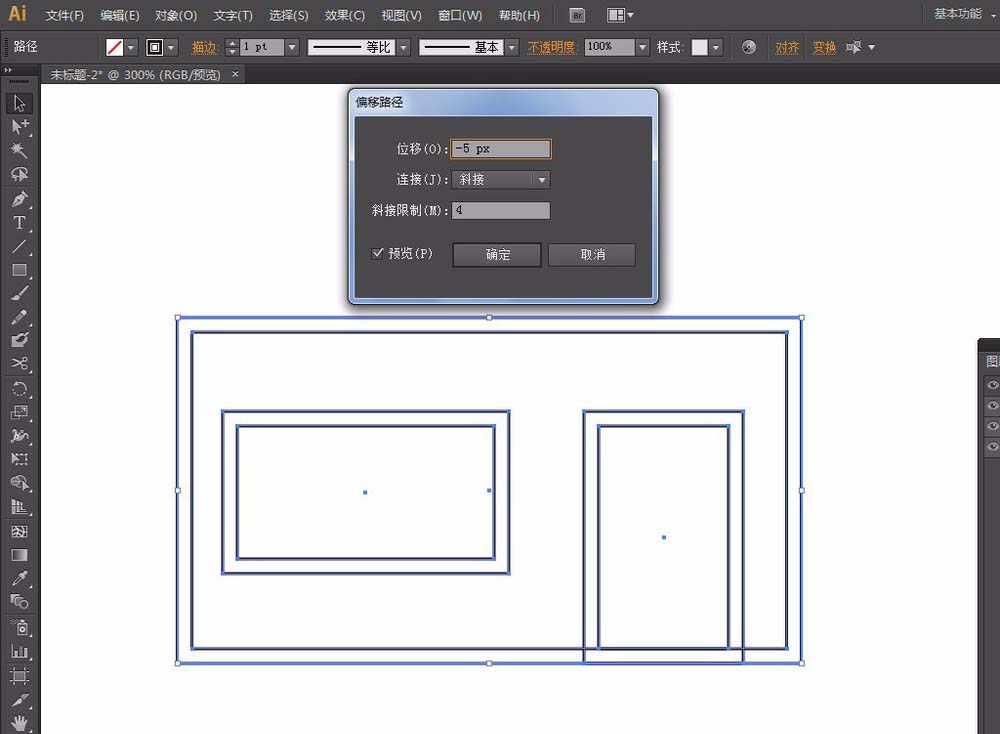Open Adobe Bridge via the Br icon
1000x734 pixels.
pyautogui.click(x=577, y=15)
